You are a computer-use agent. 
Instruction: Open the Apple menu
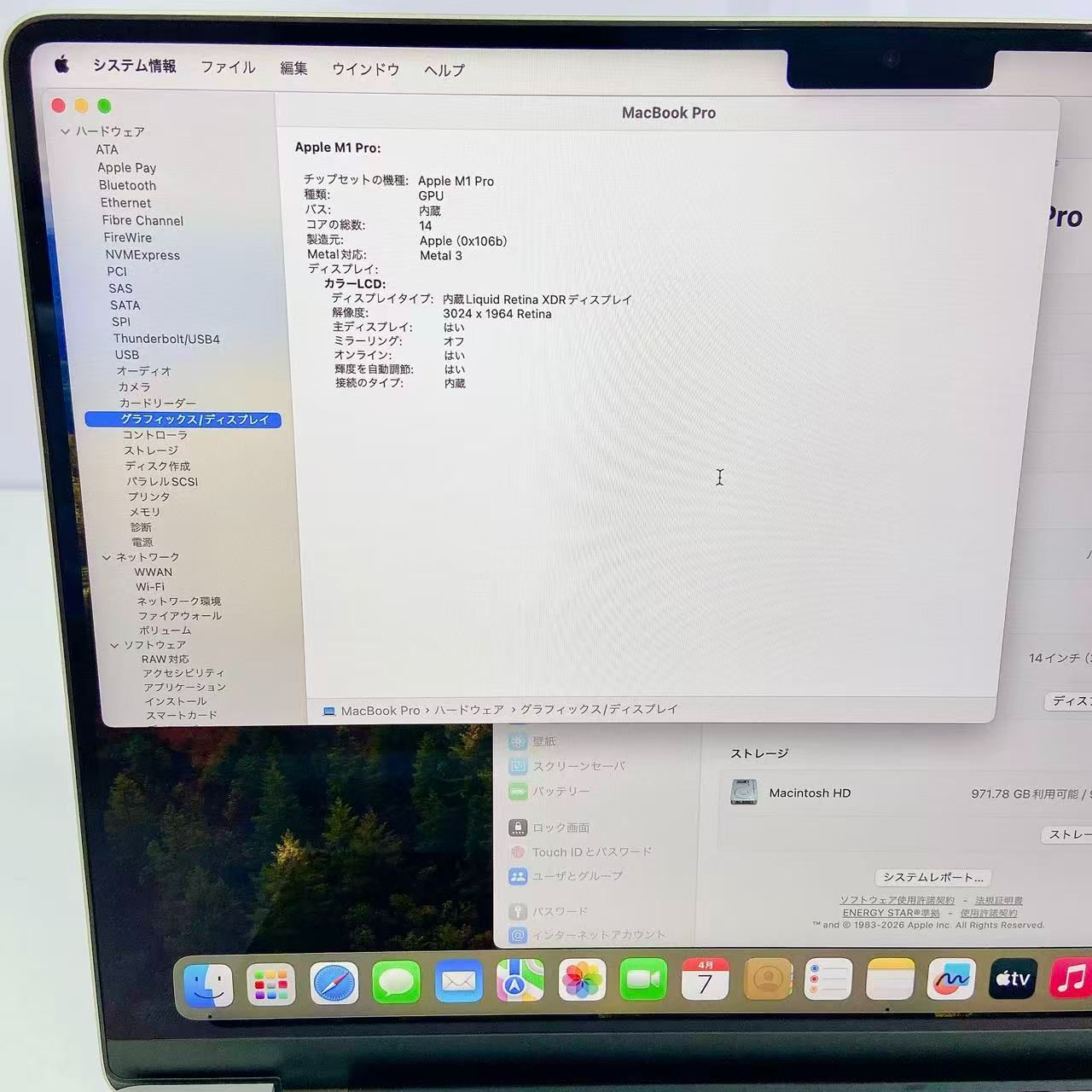(x=61, y=64)
